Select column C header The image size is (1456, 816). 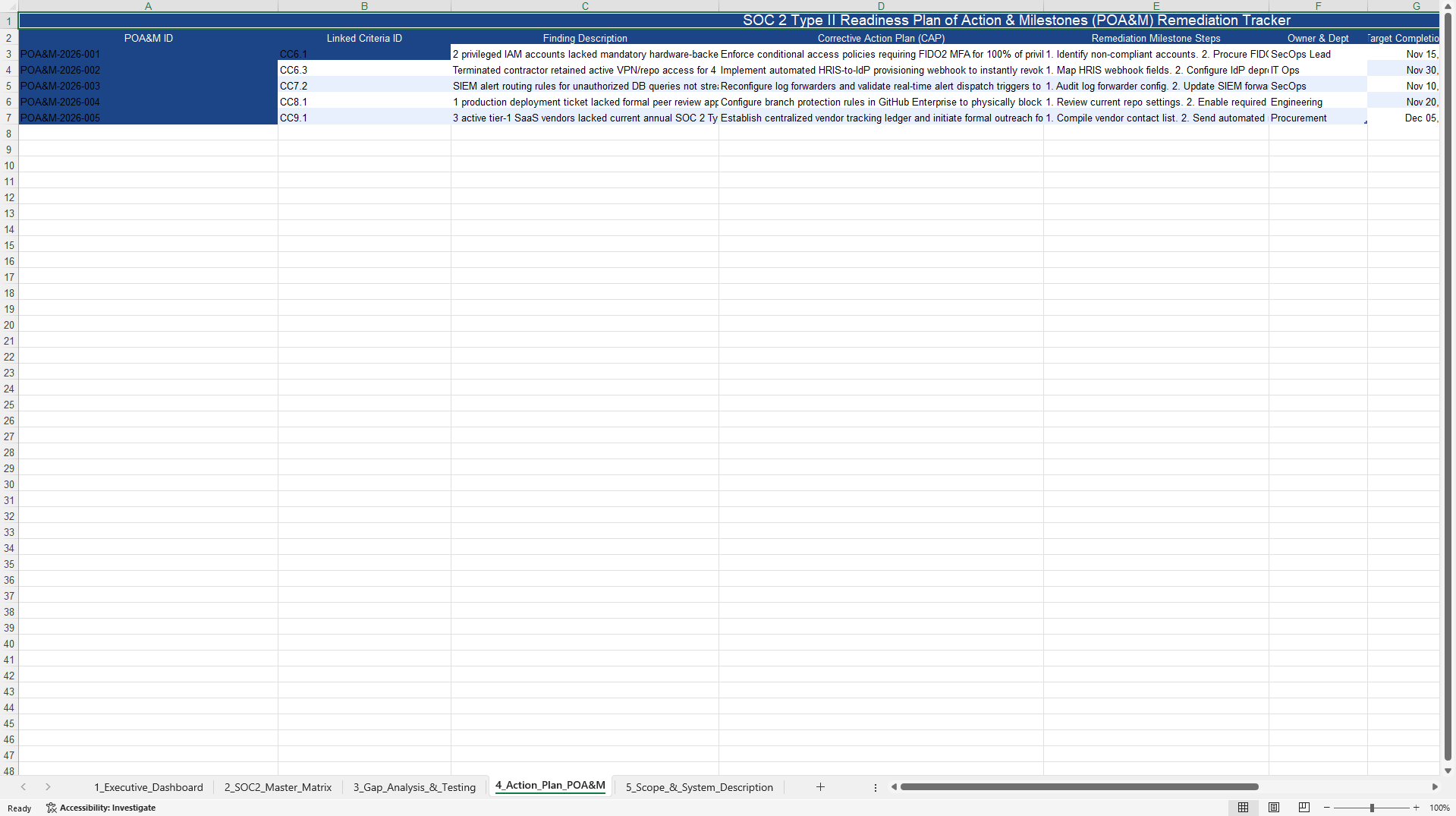pos(585,6)
